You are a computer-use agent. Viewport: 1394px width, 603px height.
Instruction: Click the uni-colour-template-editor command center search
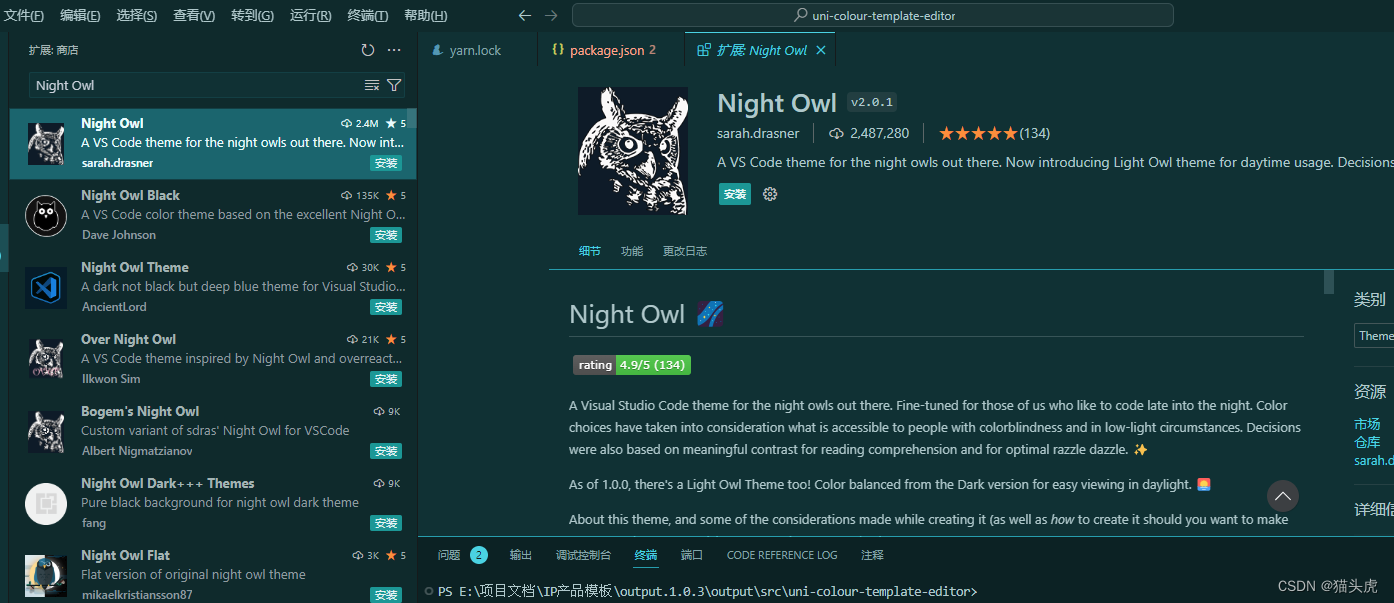point(872,15)
